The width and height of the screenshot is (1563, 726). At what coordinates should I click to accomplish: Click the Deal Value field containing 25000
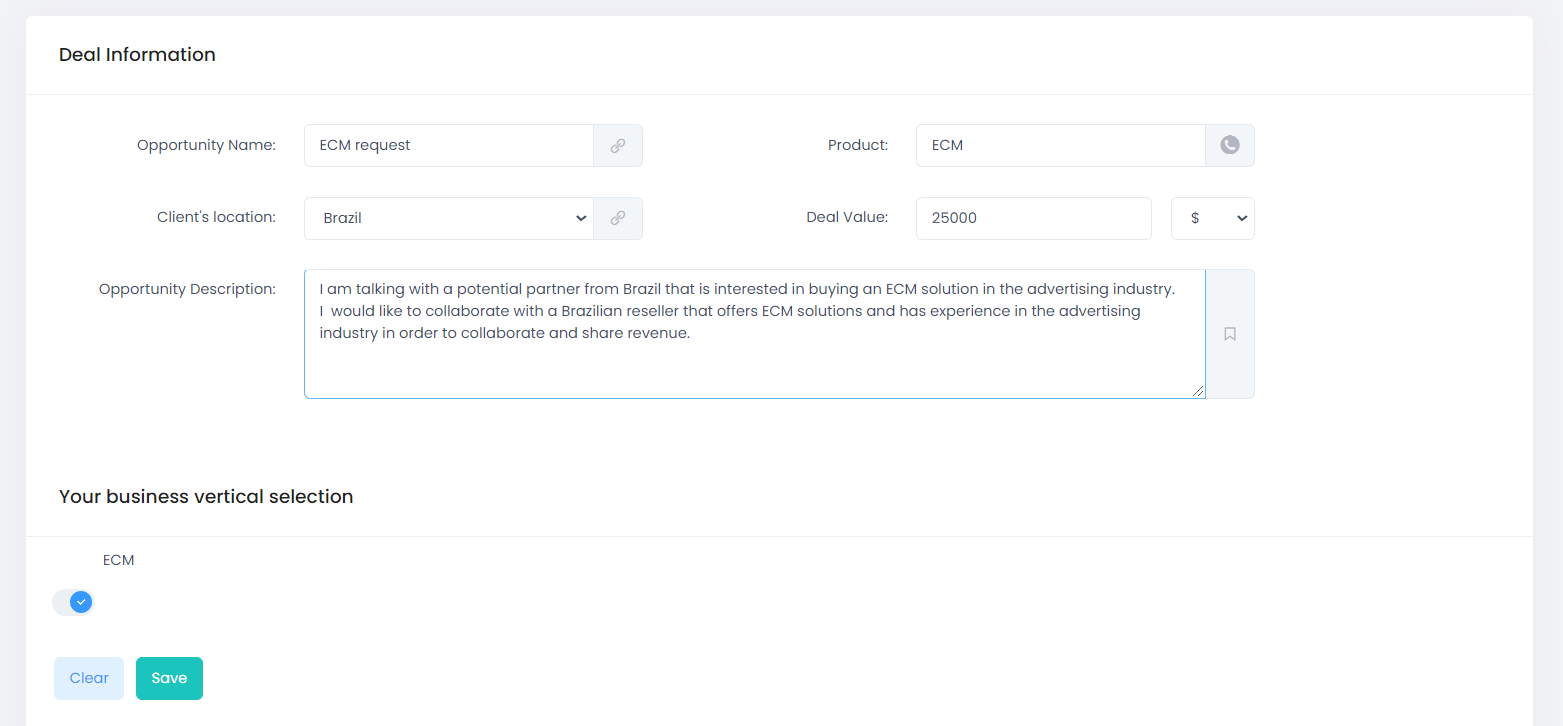(x=1033, y=218)
